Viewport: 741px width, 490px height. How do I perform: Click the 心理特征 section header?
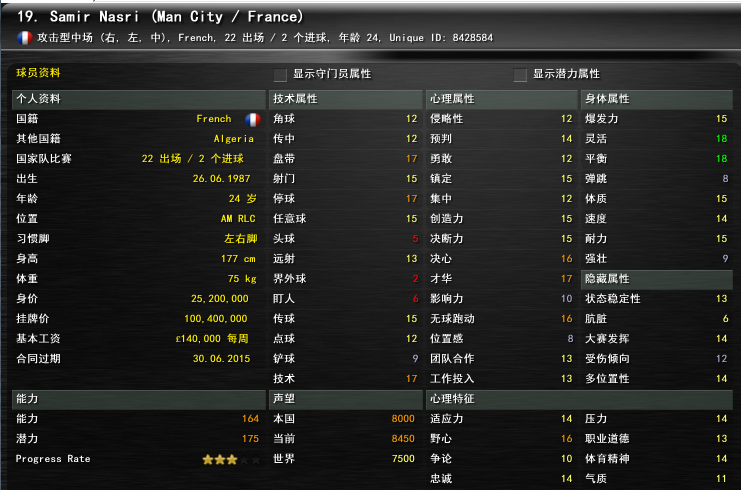(x=579, y=399)
